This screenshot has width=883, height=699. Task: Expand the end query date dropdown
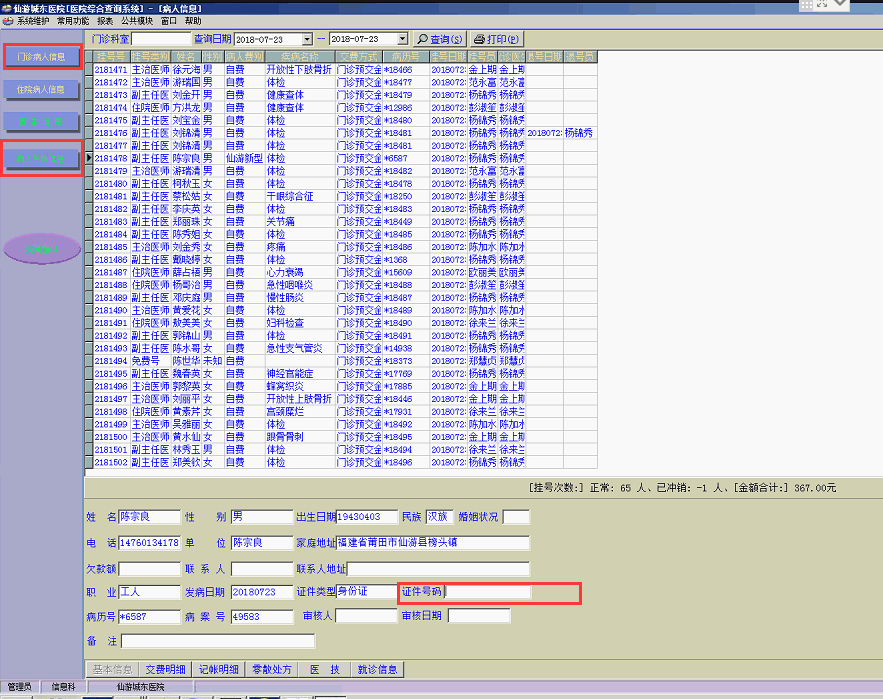click(402, 39)
